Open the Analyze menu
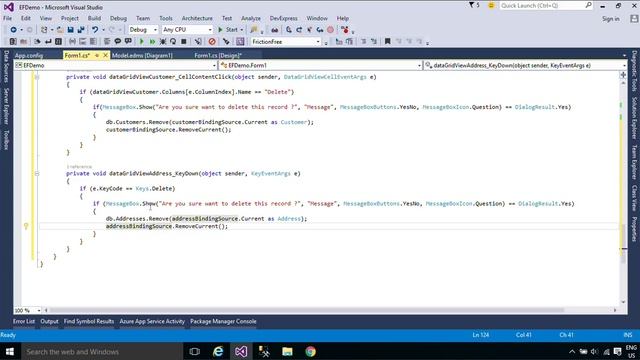The image size is (640, 360). tap(251, 18)
